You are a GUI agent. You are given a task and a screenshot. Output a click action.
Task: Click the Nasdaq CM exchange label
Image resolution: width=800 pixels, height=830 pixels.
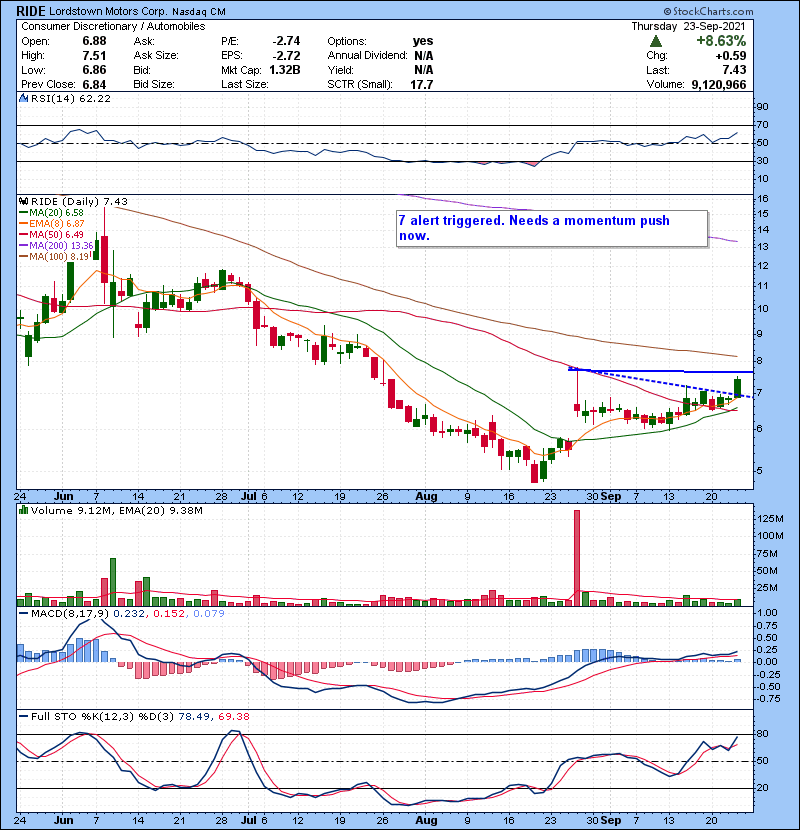click(x=197, y=12)
